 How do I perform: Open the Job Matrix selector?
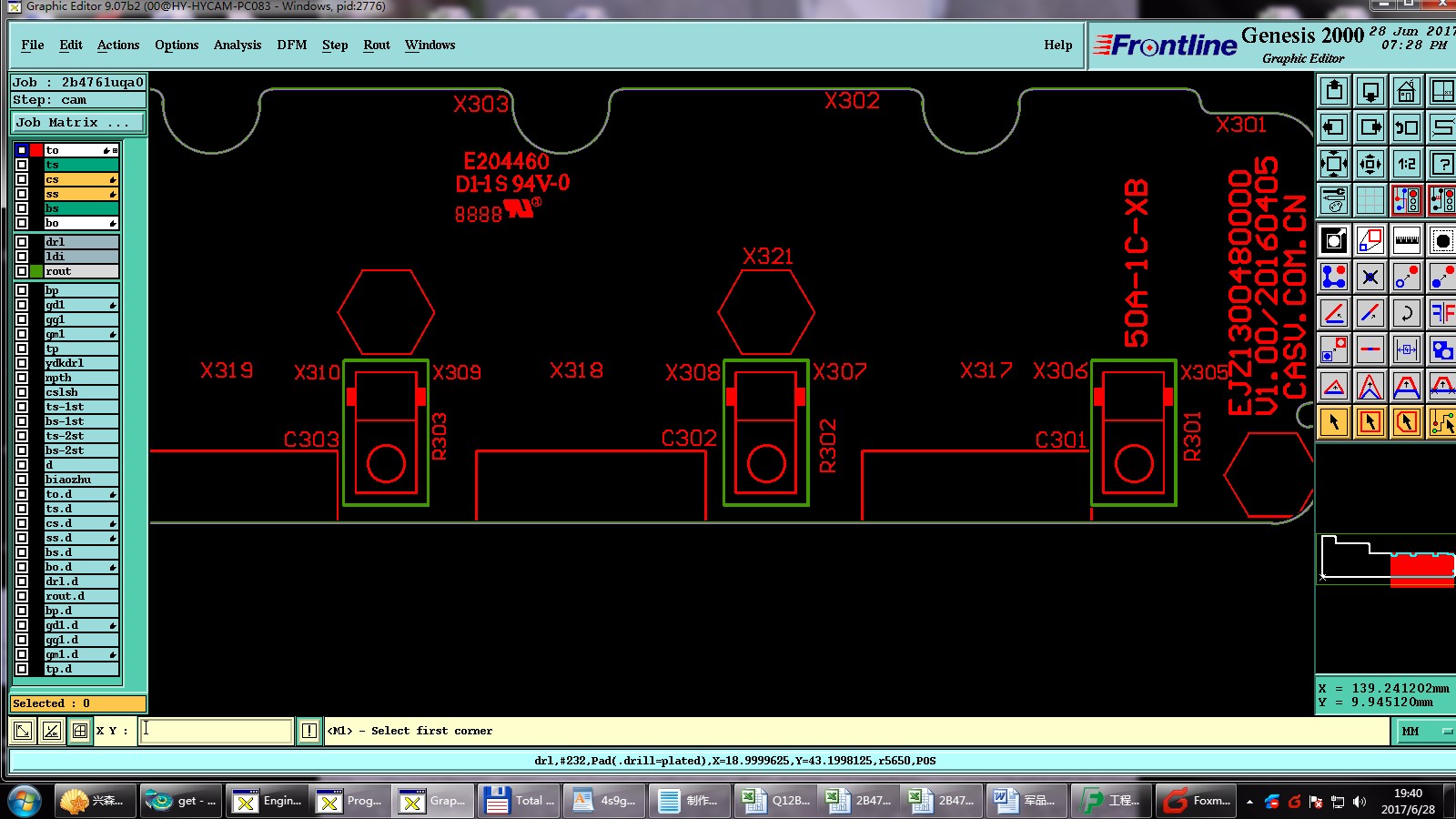point(78,122)
